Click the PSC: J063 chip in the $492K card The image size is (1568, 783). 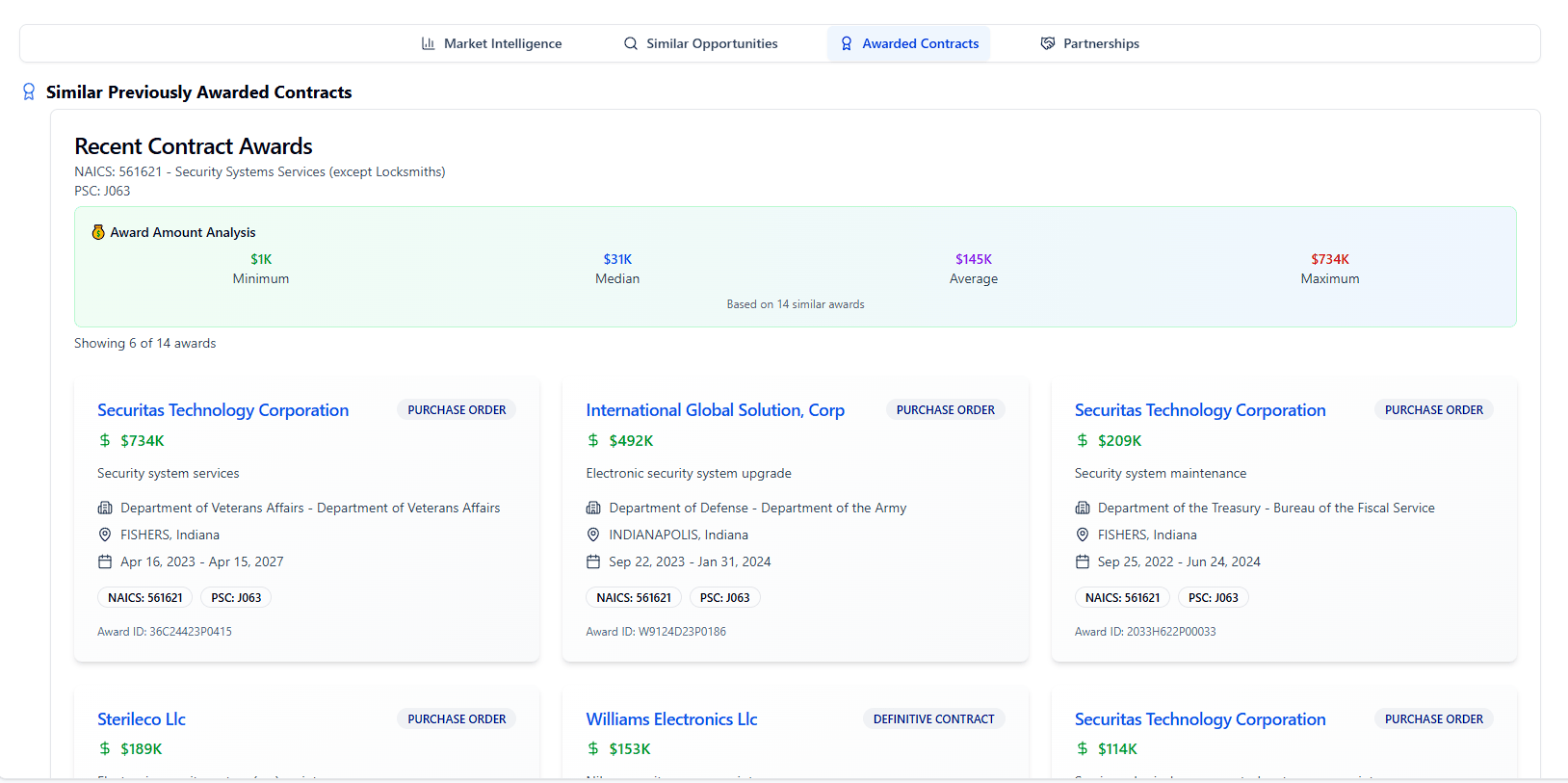tap(725, 598)
